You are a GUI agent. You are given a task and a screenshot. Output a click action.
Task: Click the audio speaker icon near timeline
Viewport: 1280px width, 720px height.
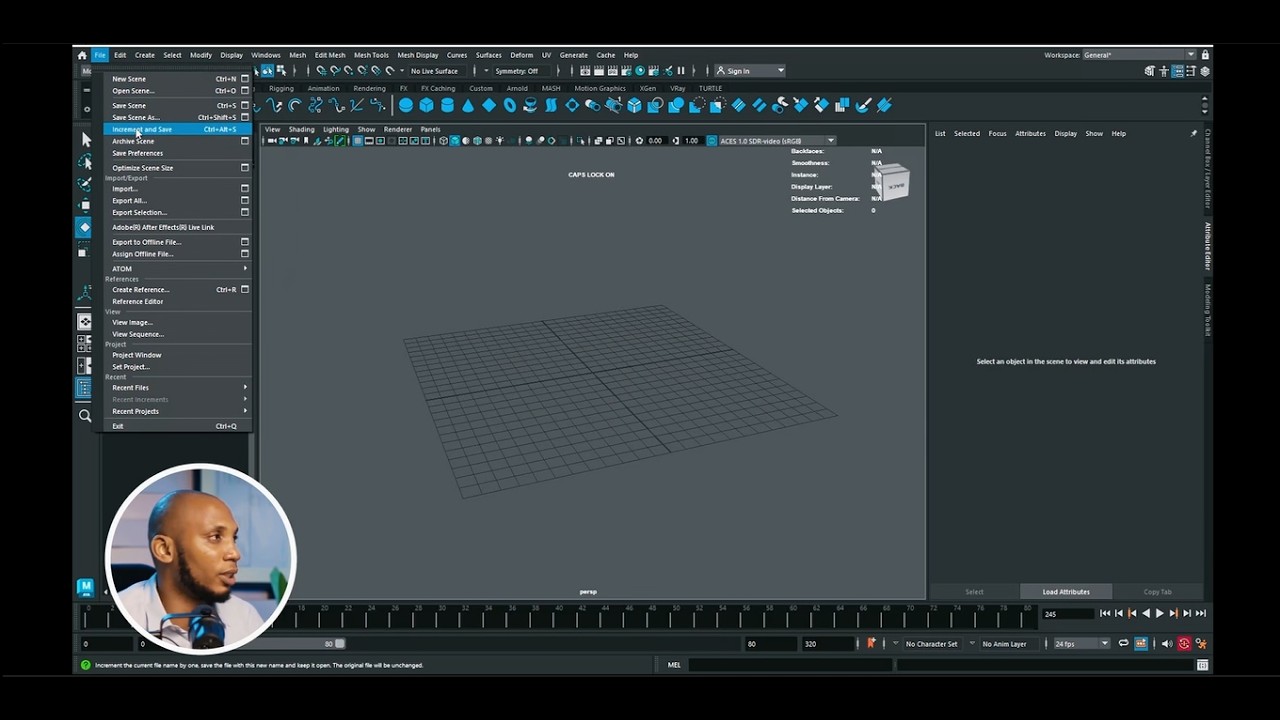(x=1167, y=644)
